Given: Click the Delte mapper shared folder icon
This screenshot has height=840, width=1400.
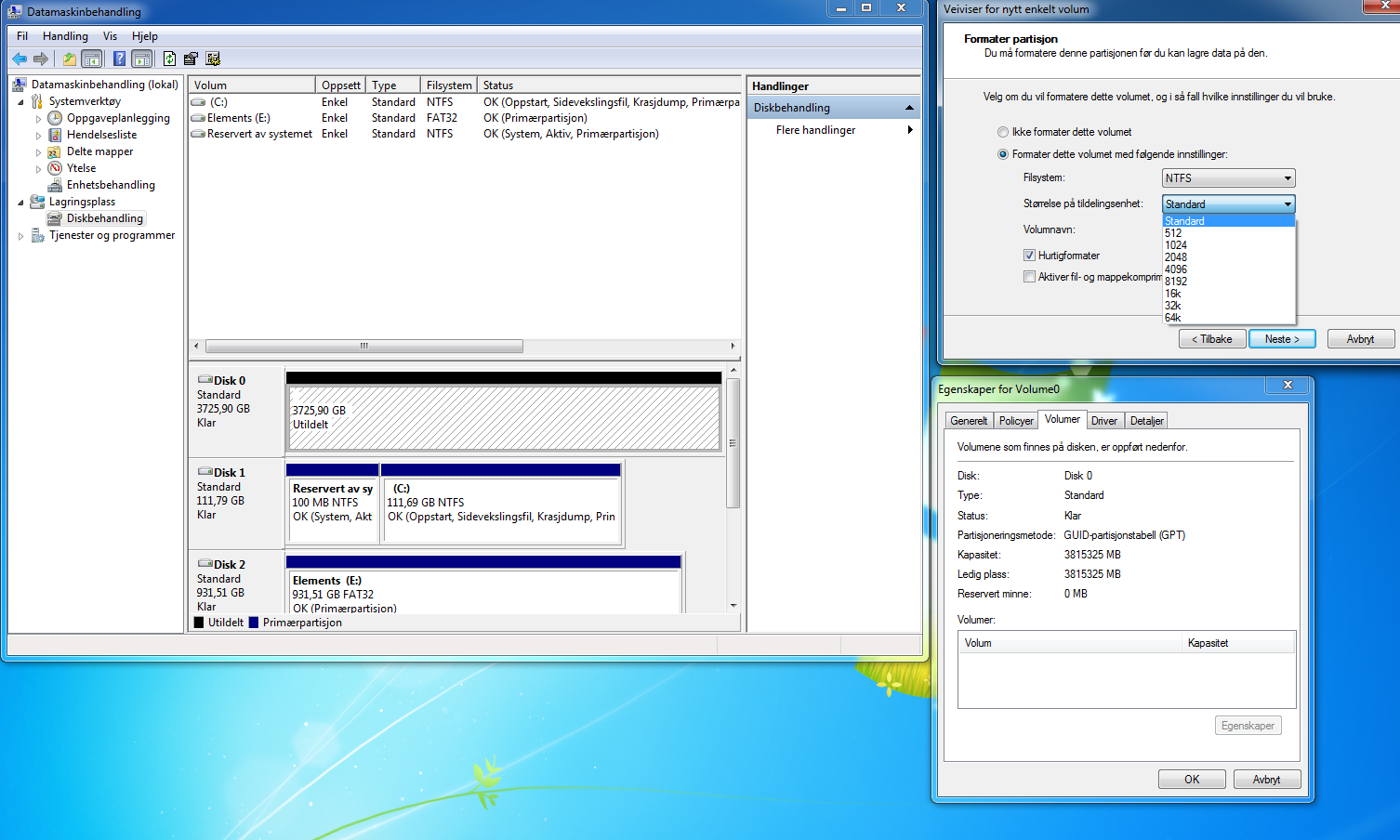Looking at the screenshot, I should 55,151.
